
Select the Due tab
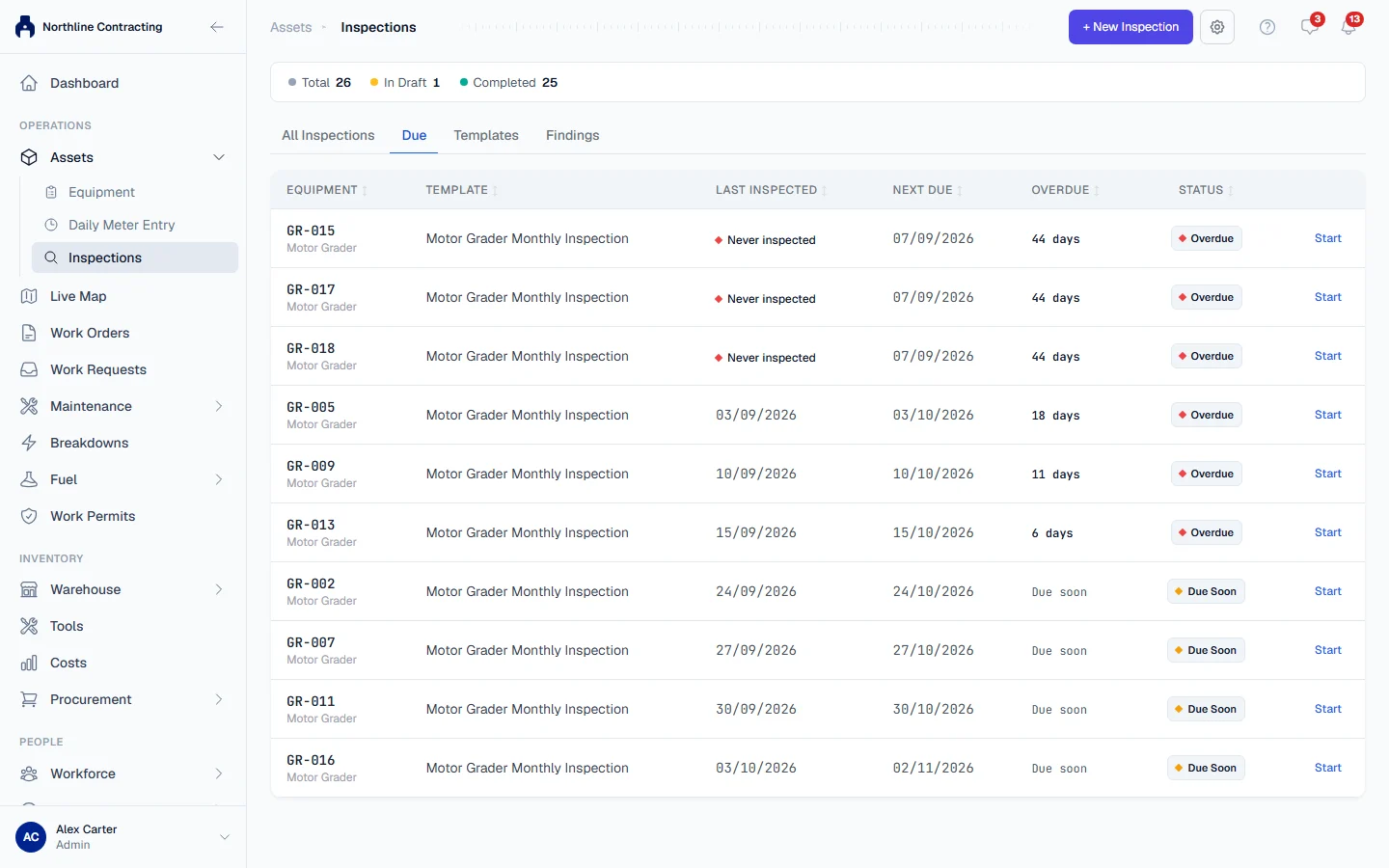tap(414, 135)
